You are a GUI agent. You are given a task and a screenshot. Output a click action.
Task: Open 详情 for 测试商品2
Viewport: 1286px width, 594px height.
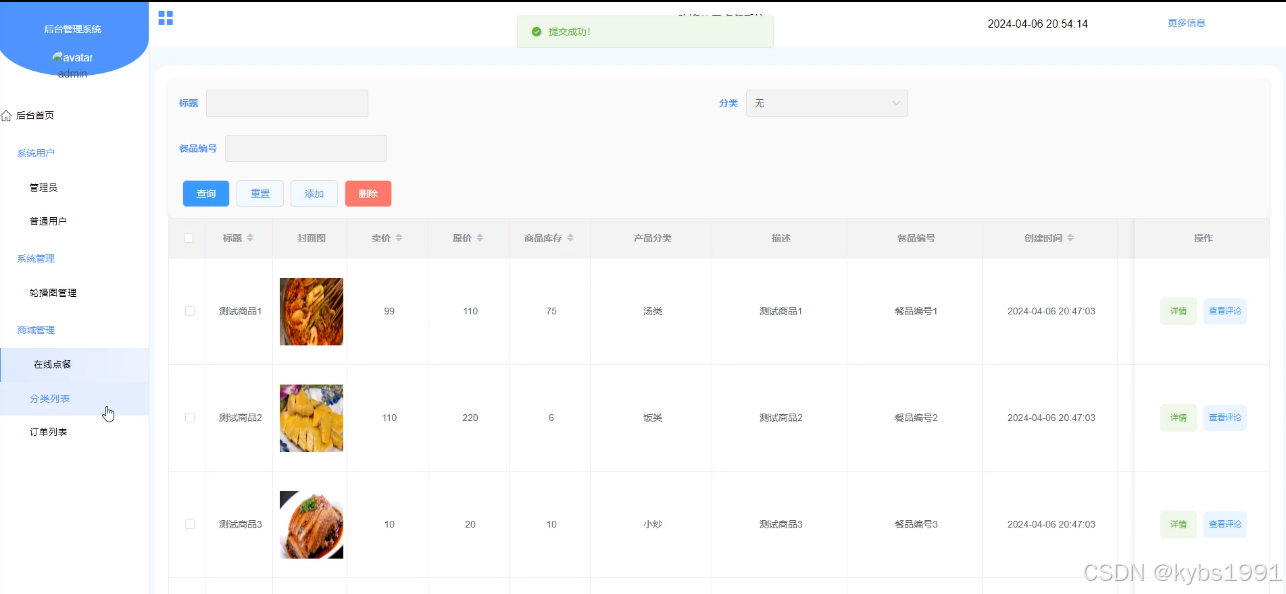pos(1178,418)
